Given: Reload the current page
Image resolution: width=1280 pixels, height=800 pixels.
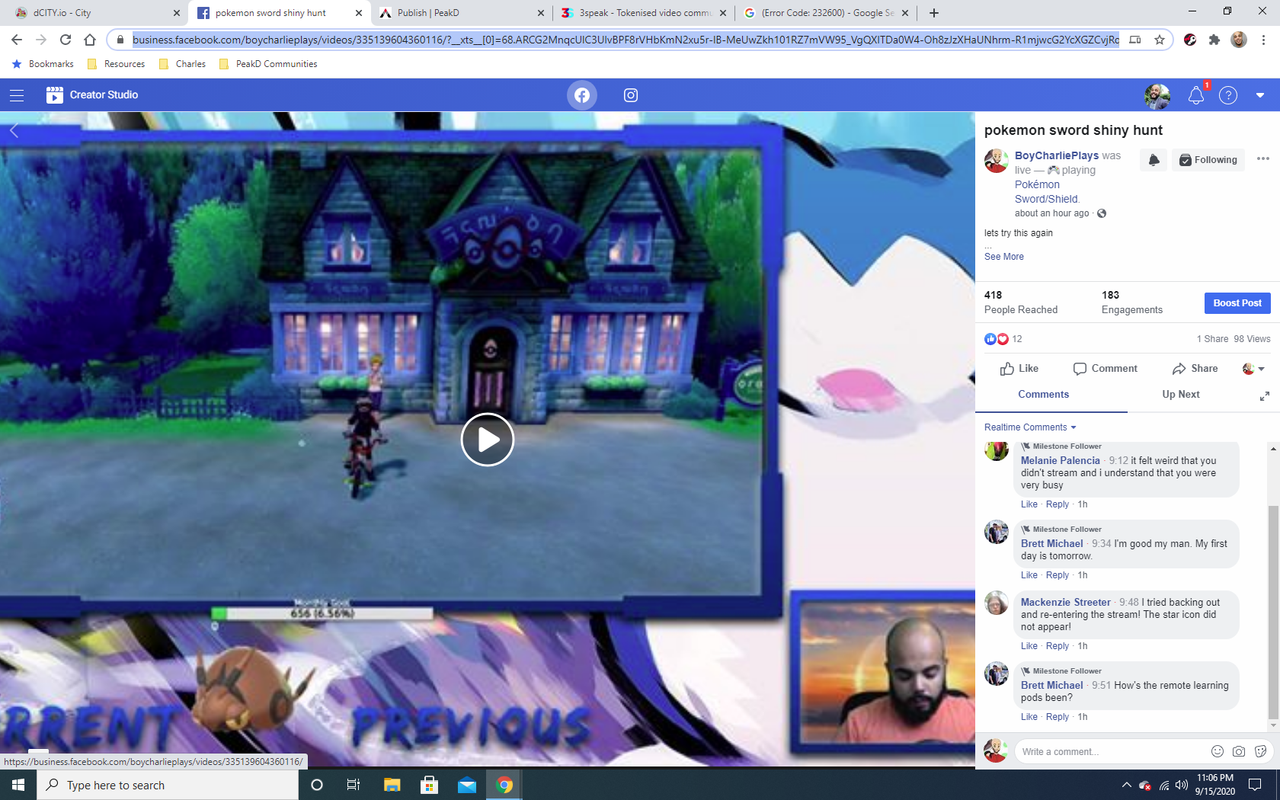Looking at the screenshot, I should [65, 40].
